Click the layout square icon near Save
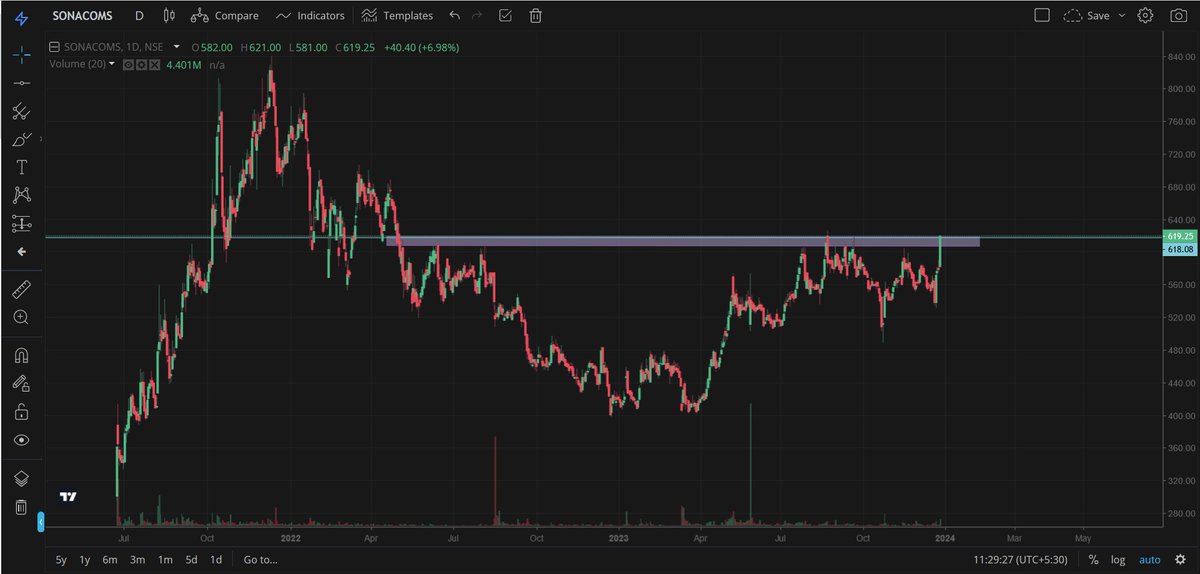Screen dimensions: 1200x574 click(x=1041, y=15)
